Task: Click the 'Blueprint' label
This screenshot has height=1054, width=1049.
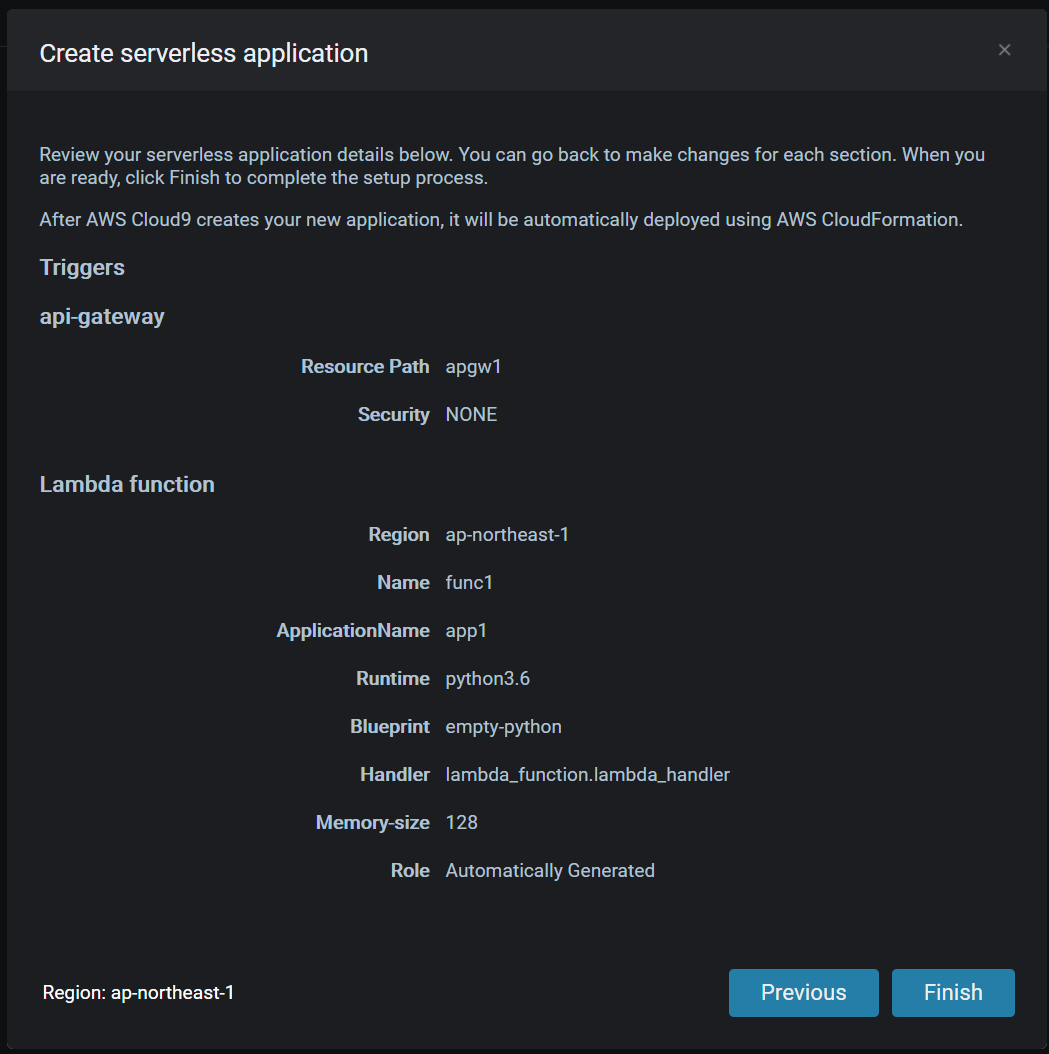Action: 389,727
